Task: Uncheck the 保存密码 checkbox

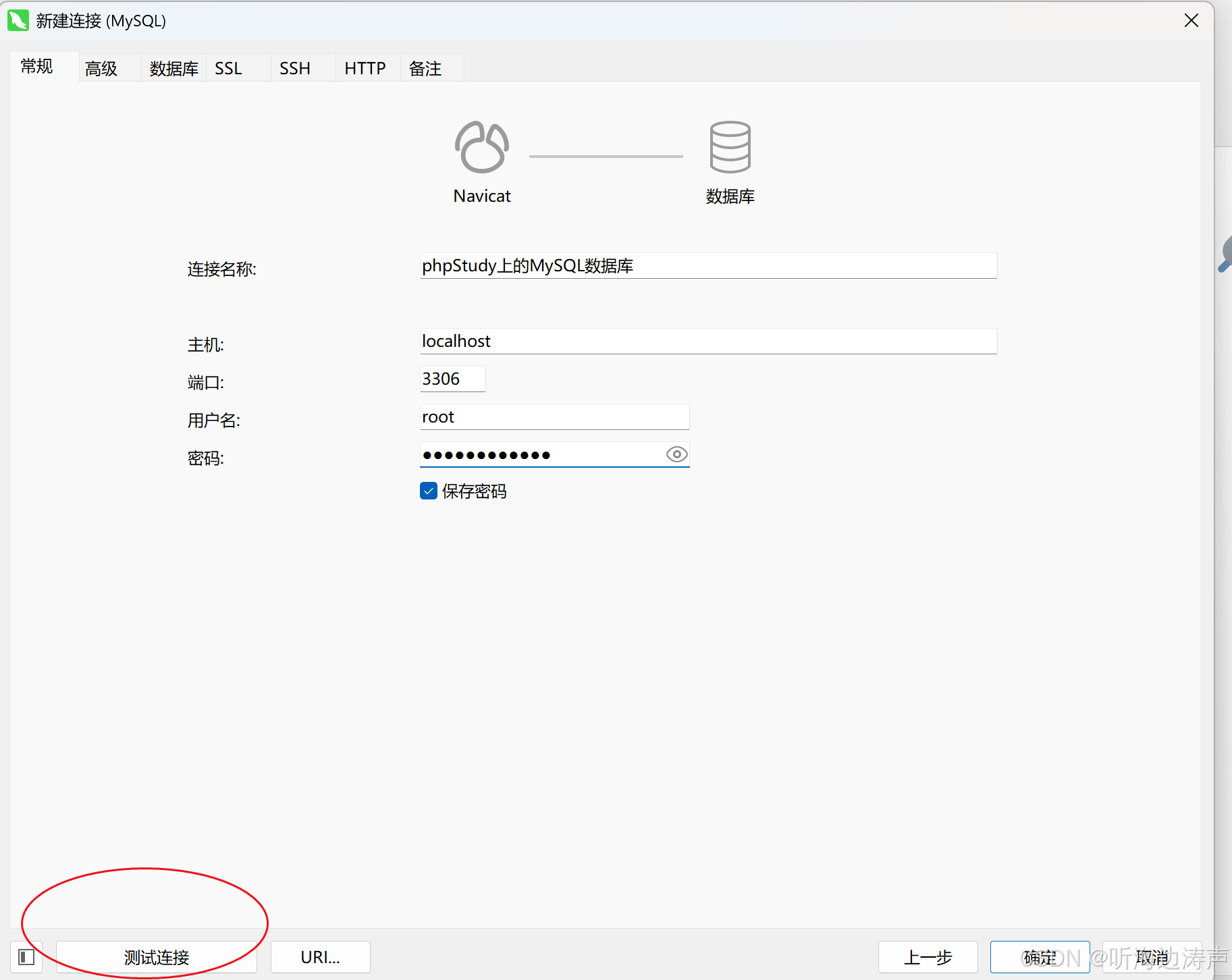Action: point(429,491)
